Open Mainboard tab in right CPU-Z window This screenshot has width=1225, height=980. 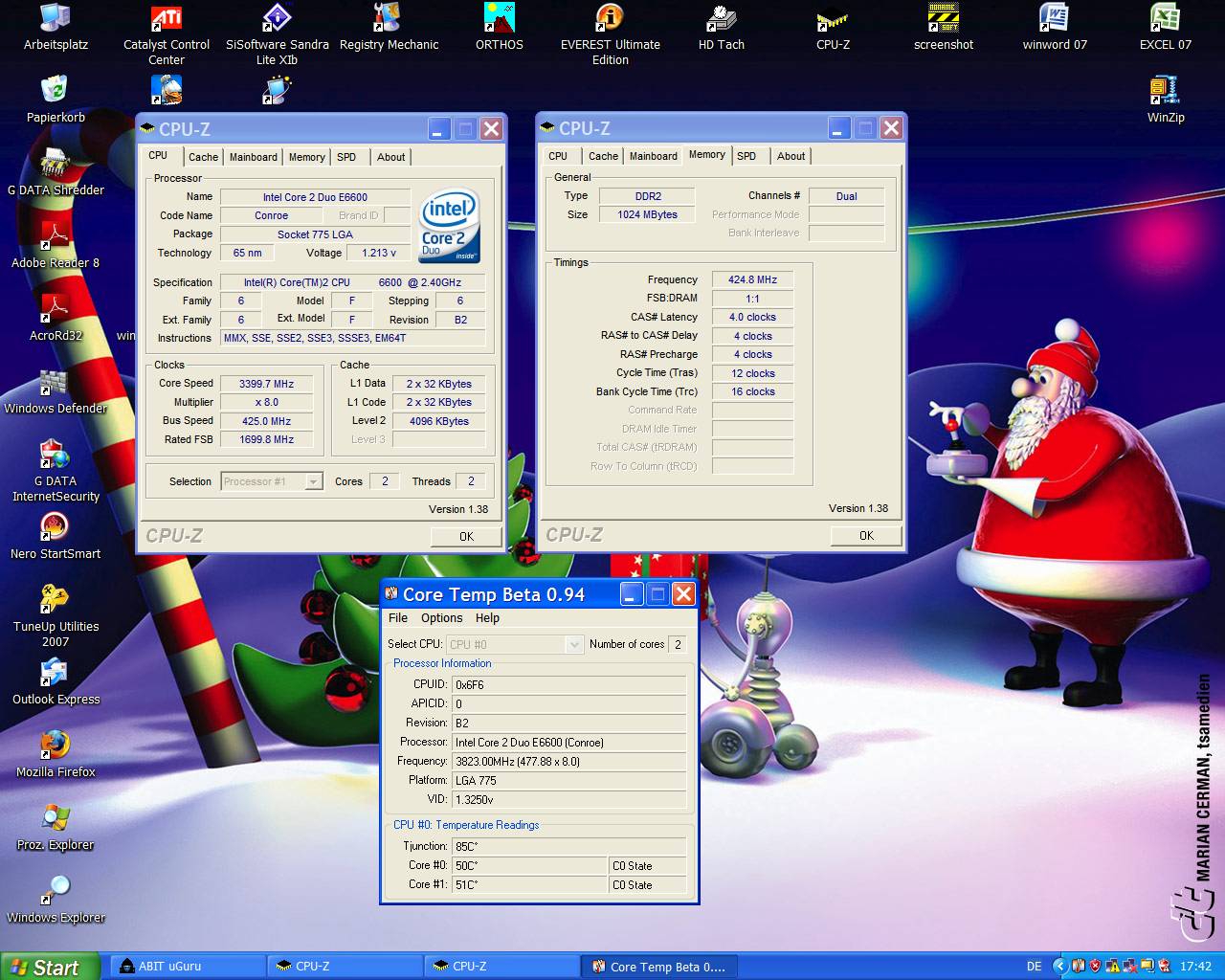tap(653, 156)
